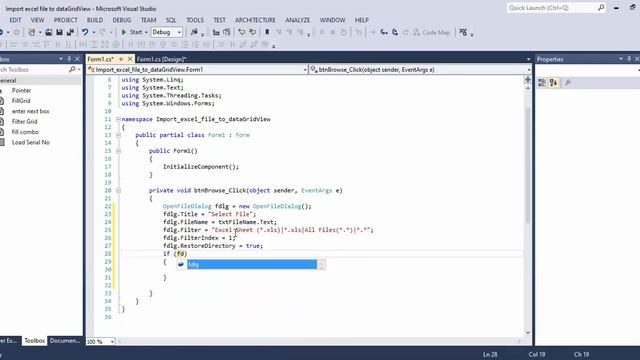640x360 pixels.
Task: Toggle bookmark icon in toolbar
Action: tap(267, 32)
